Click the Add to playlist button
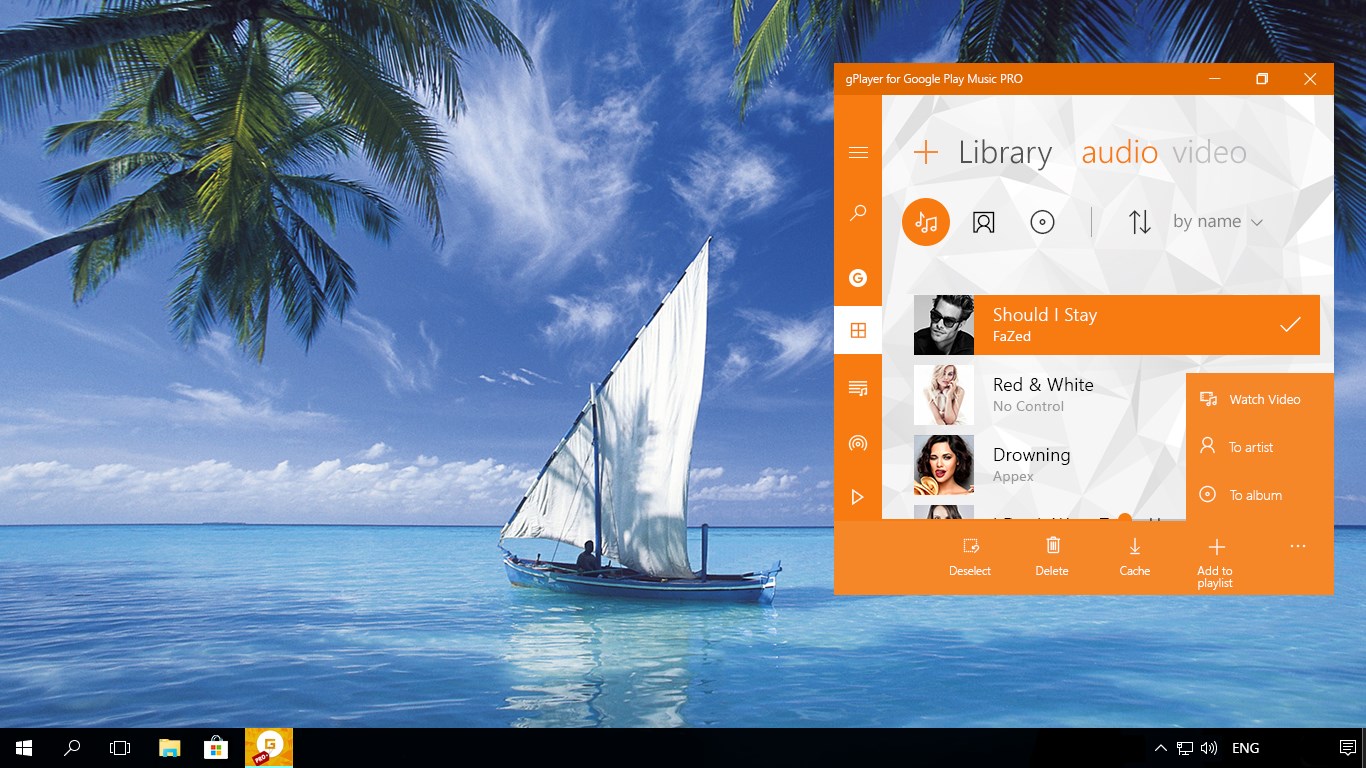Screen dimensions: 1366x768 click(1214, 557)
